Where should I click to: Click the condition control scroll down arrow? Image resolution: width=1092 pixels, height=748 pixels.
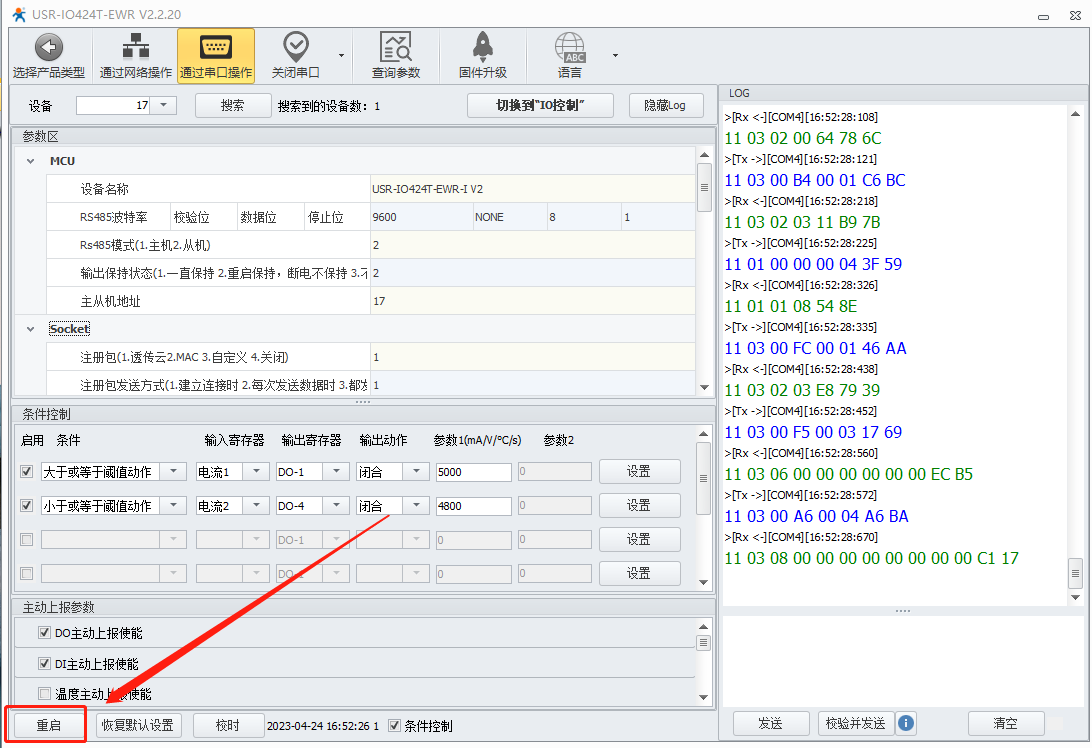pos(703,582)
